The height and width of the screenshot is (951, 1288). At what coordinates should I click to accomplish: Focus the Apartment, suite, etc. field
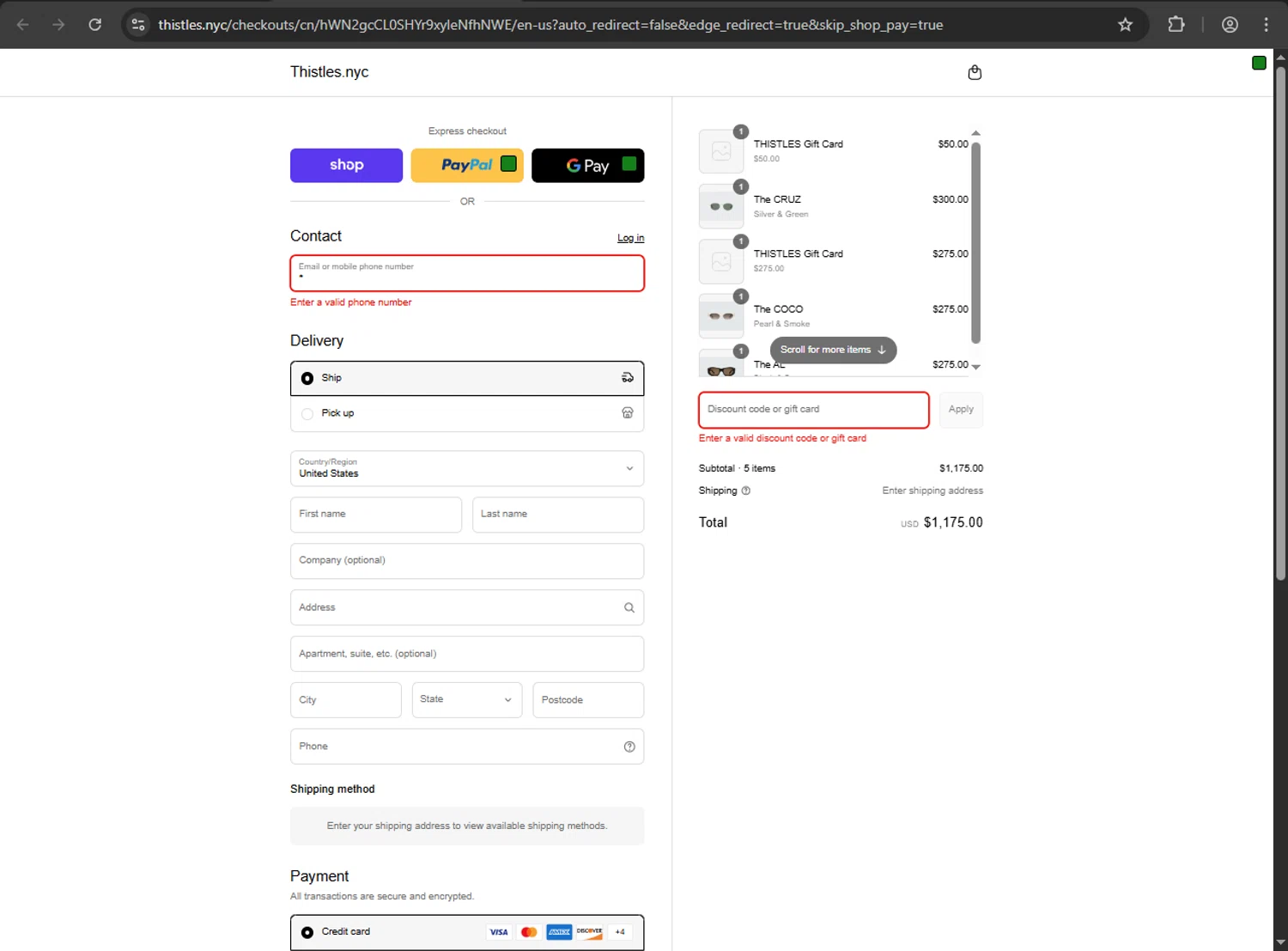pyautogui.click(x=467, y=654)
